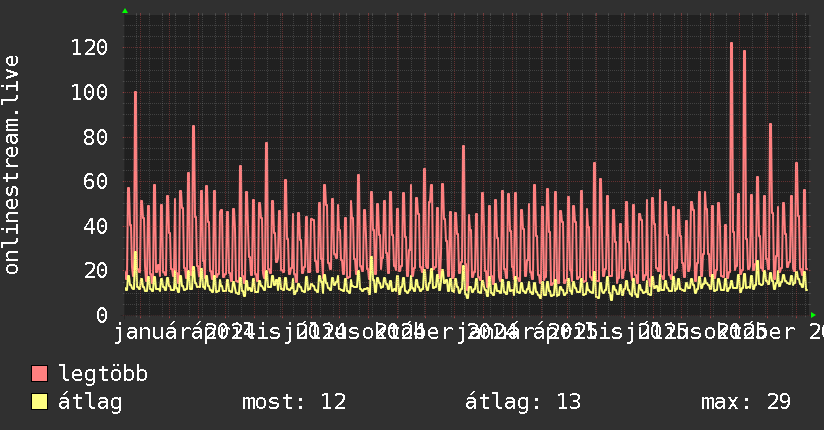Click the yellow átlag legend color swatch
824x430 pixels.
pyautogui.click(x=39, y=401)
